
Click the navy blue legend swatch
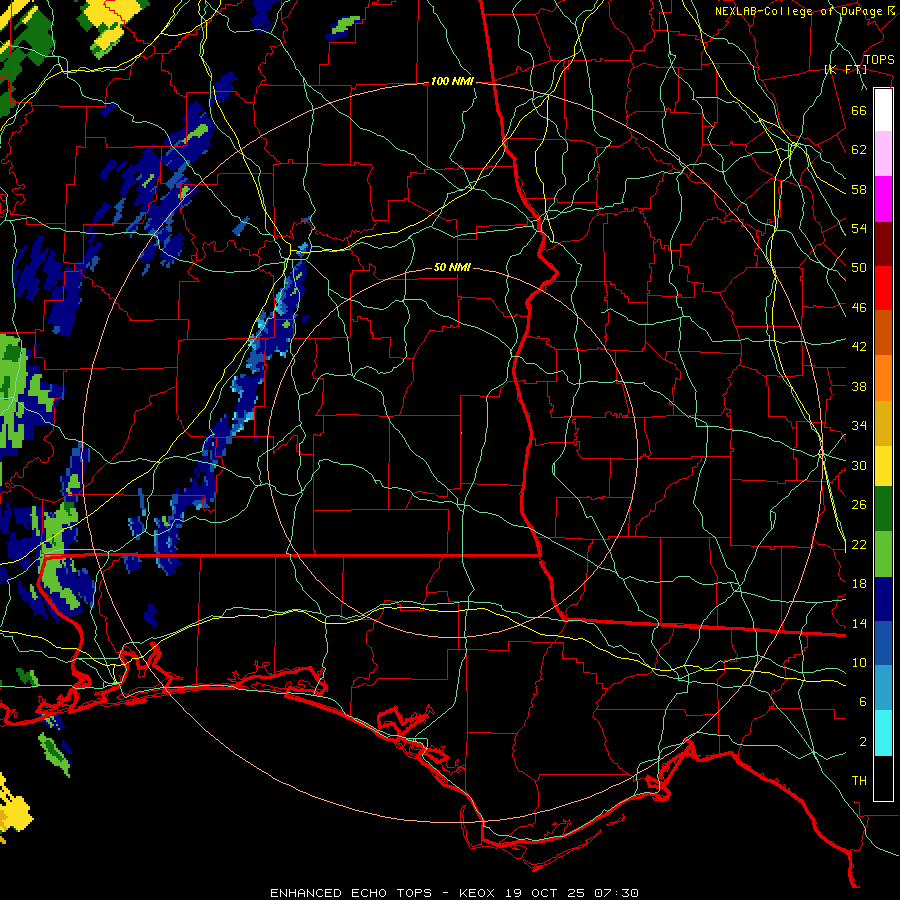[x=883, y=599]
